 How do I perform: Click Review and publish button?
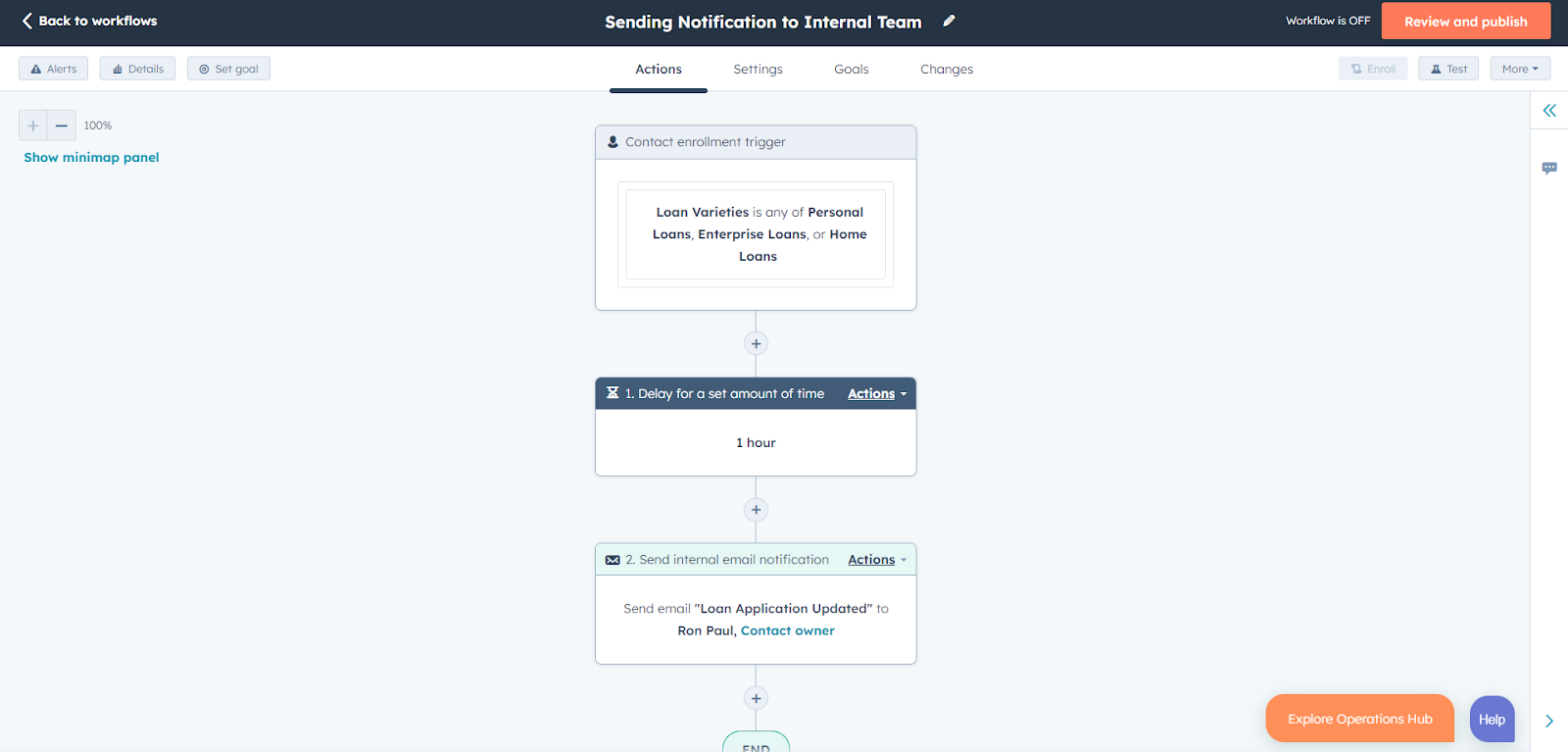[1465, 22]
